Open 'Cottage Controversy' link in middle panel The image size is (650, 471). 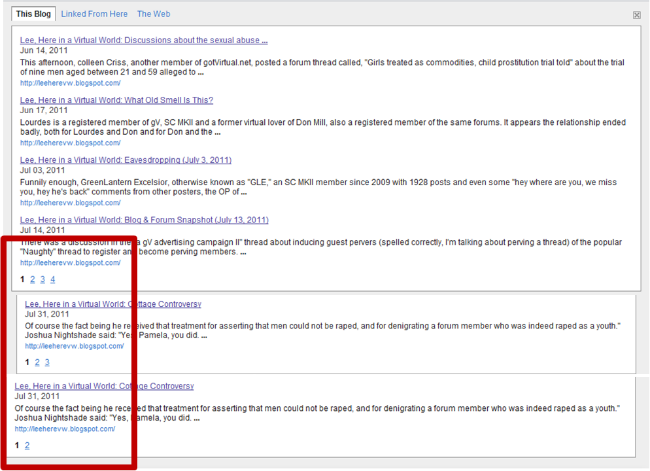pos(113,304)
